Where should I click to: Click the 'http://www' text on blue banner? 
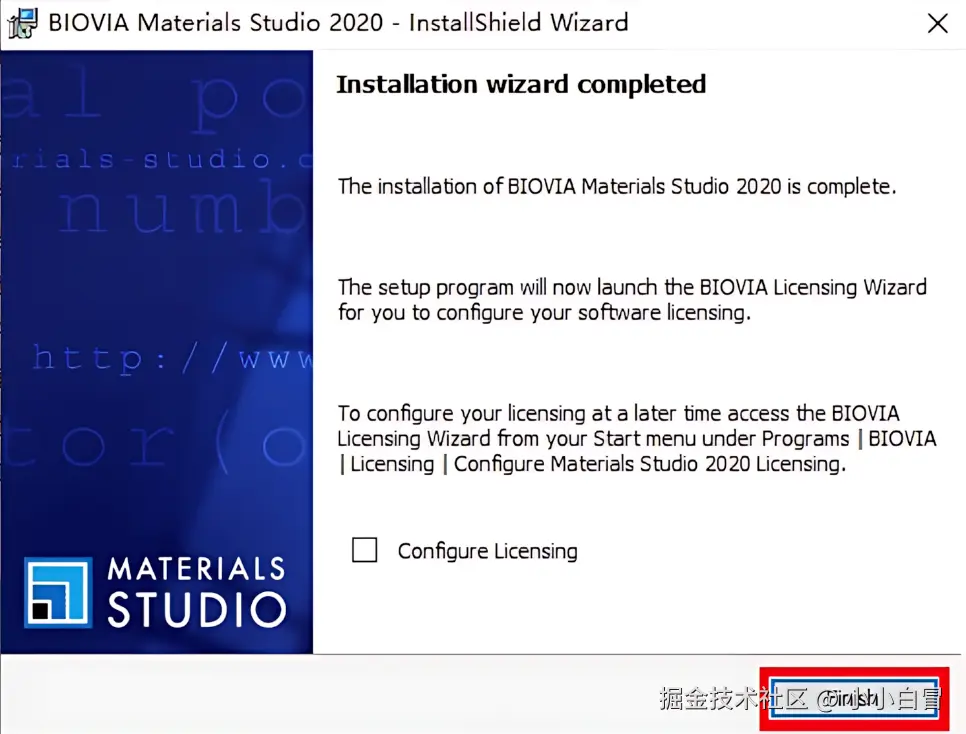[x=172, y=358]
